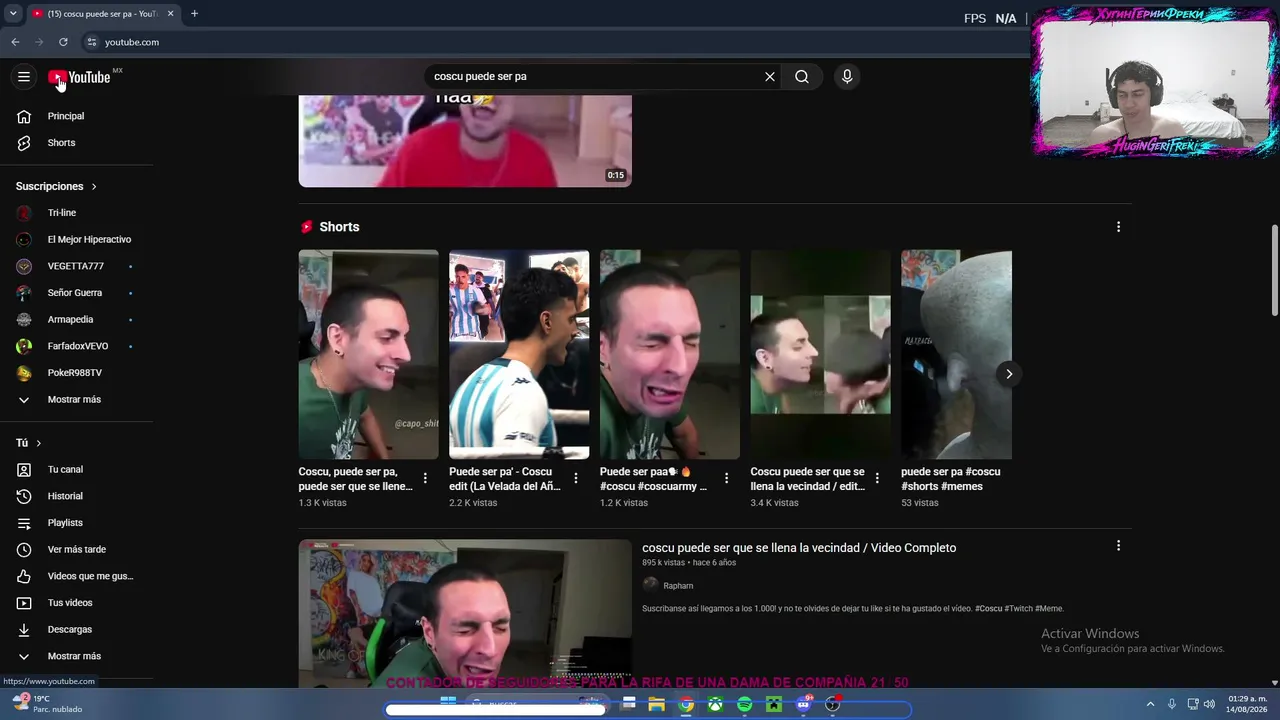Screen dimensions: 1280x720
Task: Open Xbox app from the taskbar
Action: tap(716, 705)
